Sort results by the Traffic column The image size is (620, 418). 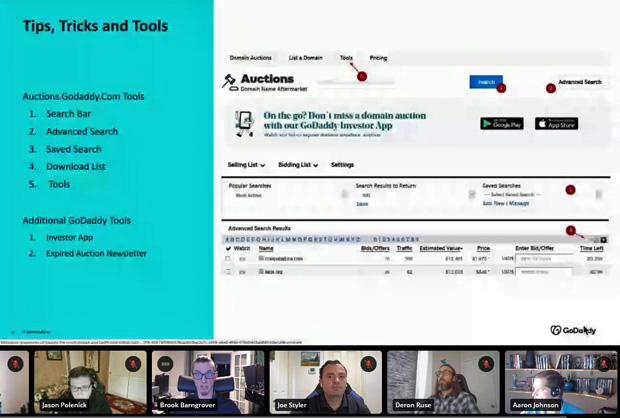pos(405,248)
